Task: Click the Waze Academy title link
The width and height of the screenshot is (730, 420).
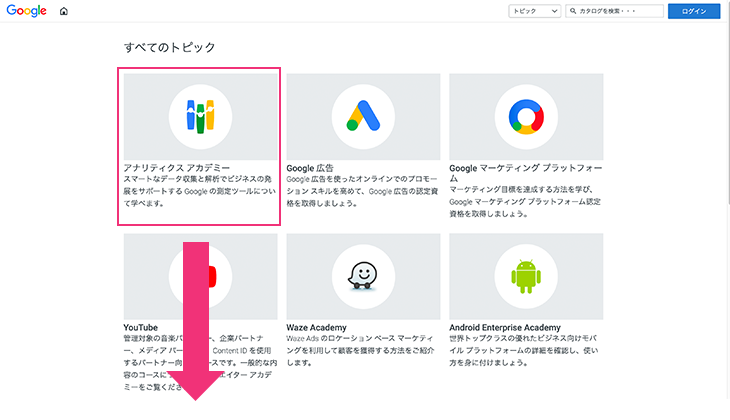Action: (x=316, y=327)
